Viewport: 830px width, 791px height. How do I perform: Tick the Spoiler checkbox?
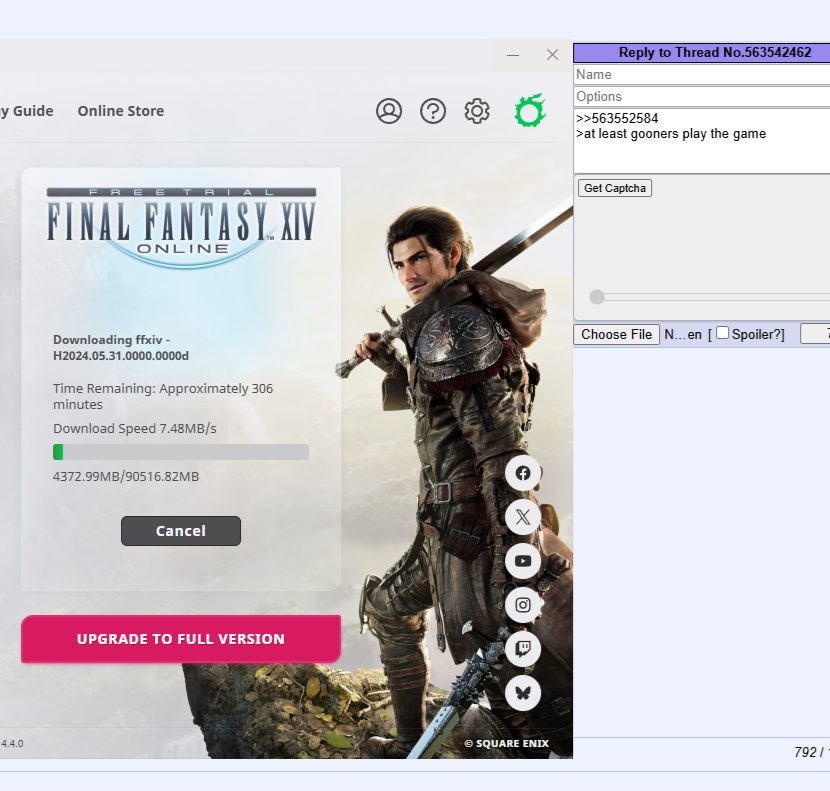coord(722,333)
